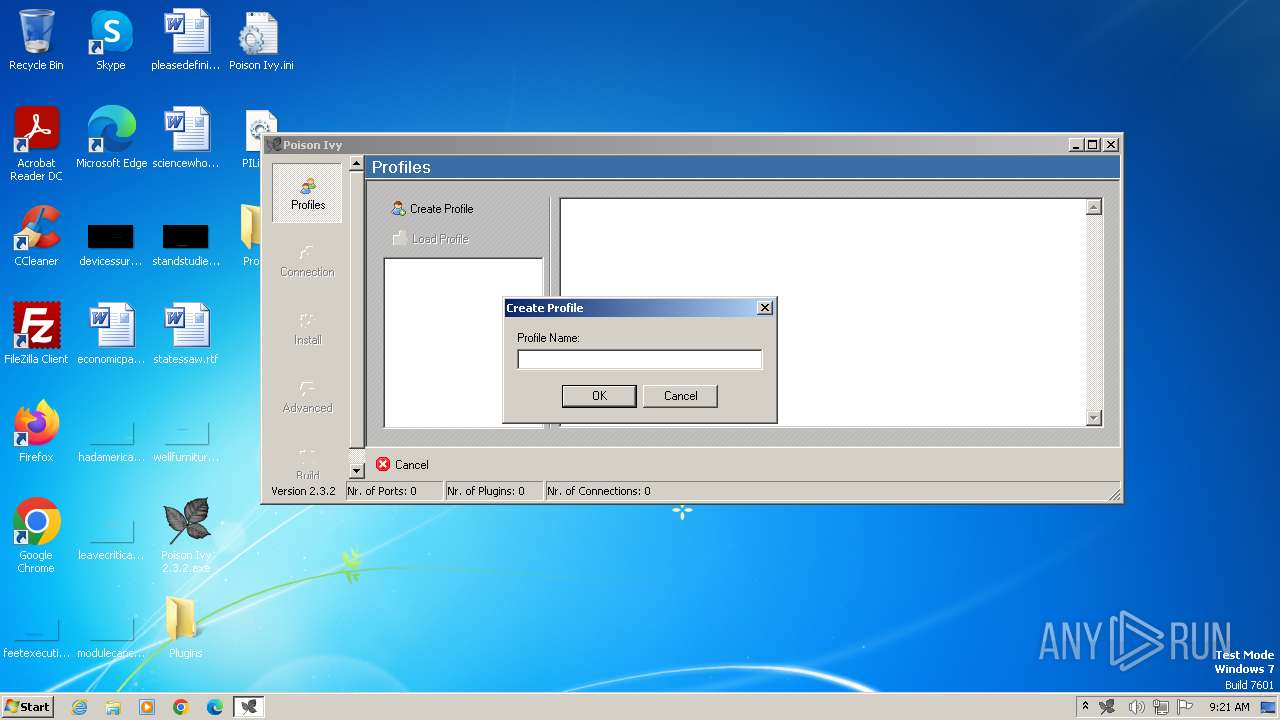The height and width of the screenshot is (720, 1280).
Task: Click the Profile Name text field
Action: tap(639, 359)
